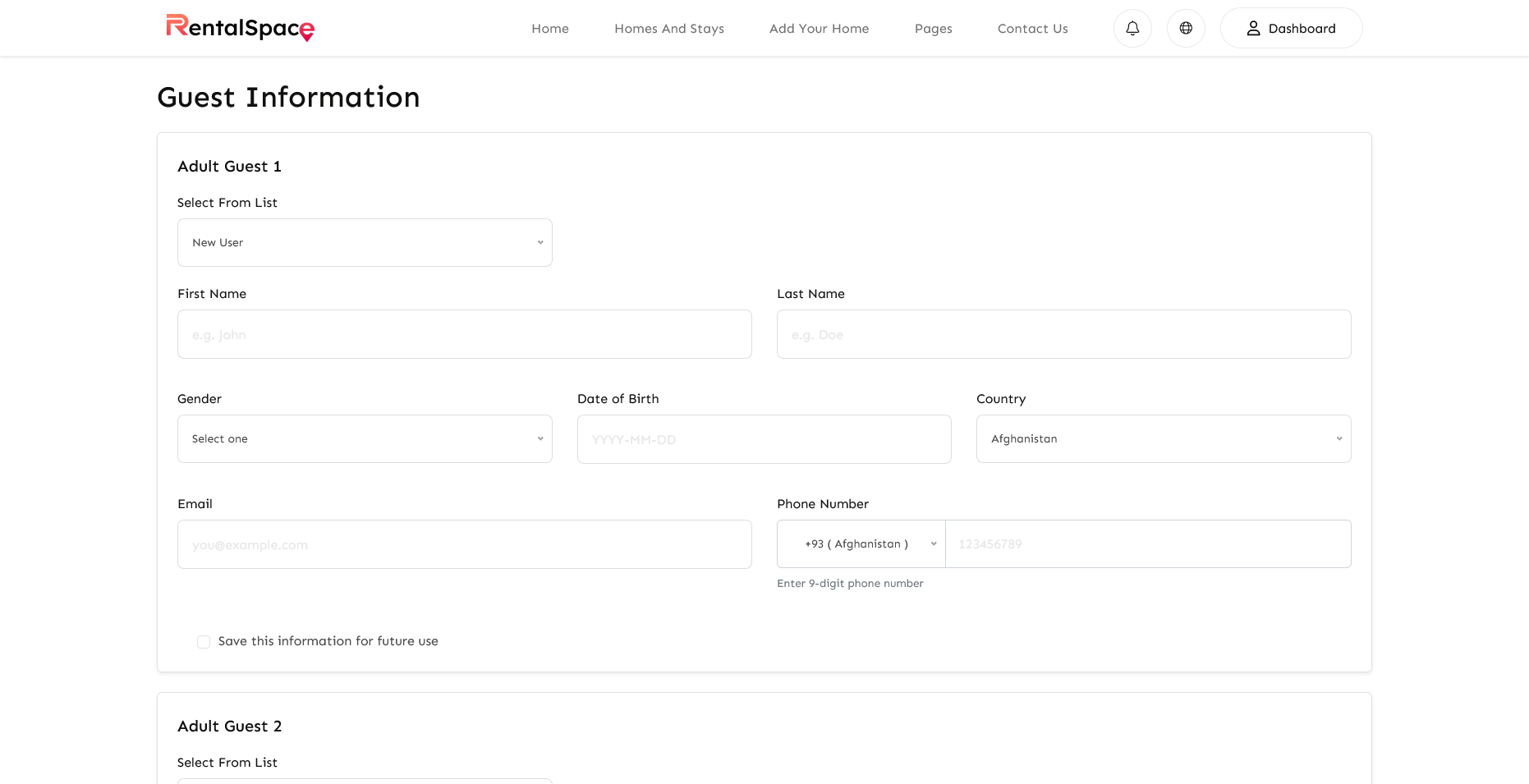Click the Enter 9-digit phone number hint
Viewport: 1529px width, 784px height.
pos(850,584)
